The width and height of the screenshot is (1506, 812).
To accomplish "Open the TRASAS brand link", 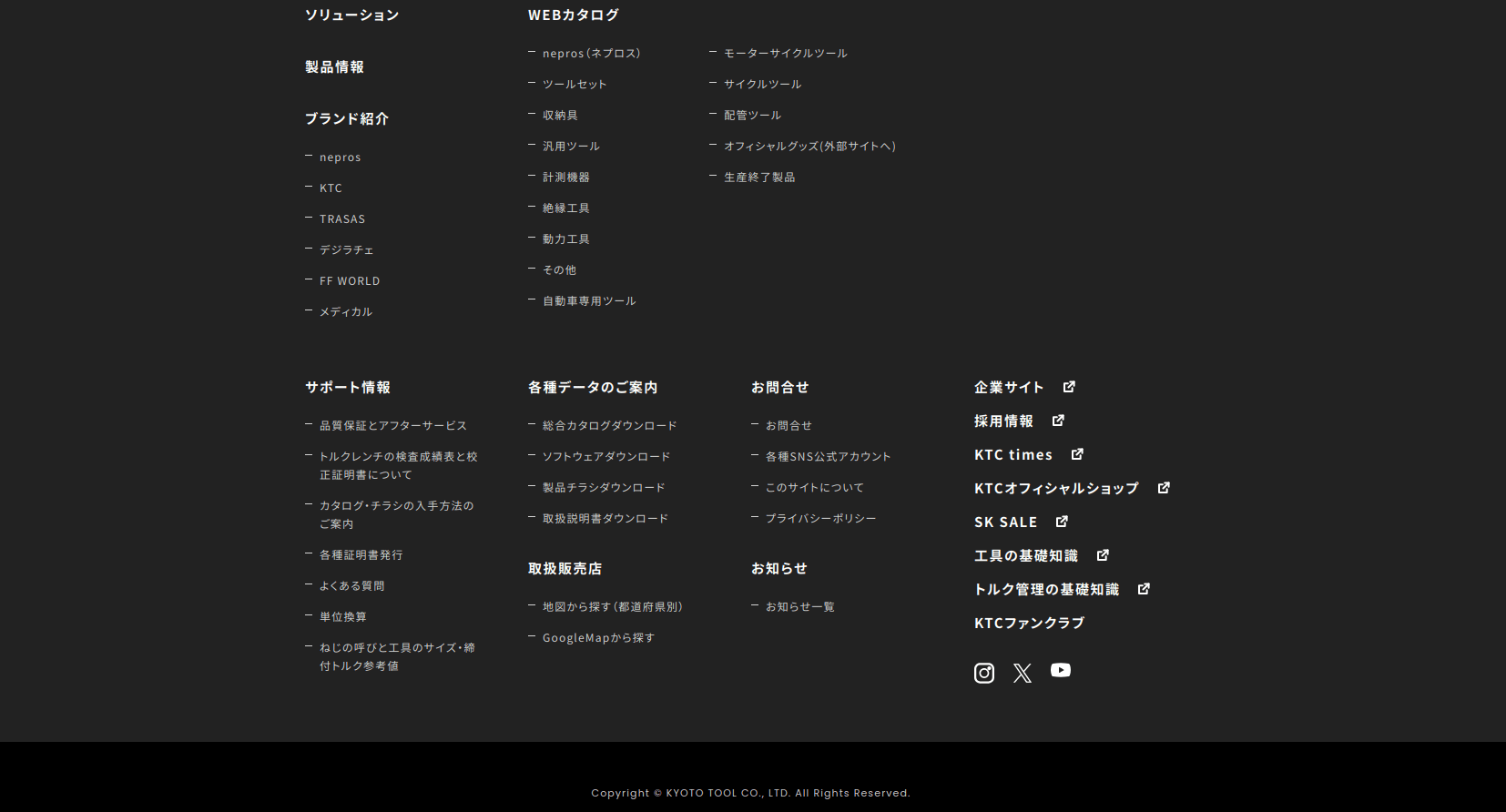I will pos(342,219).
